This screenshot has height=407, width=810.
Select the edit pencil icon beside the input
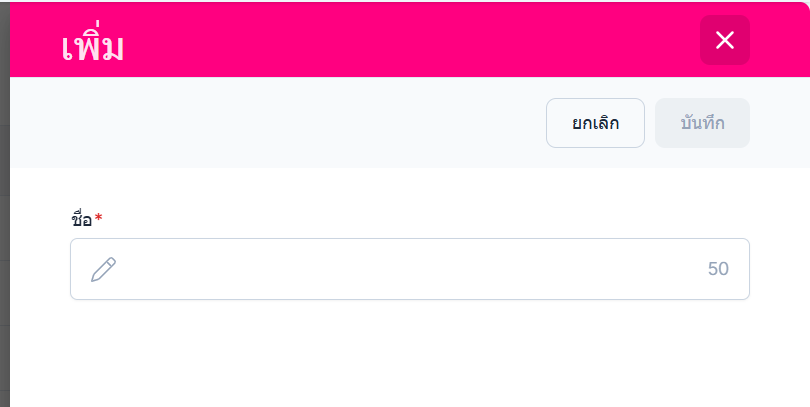click(x=104, y=269)
